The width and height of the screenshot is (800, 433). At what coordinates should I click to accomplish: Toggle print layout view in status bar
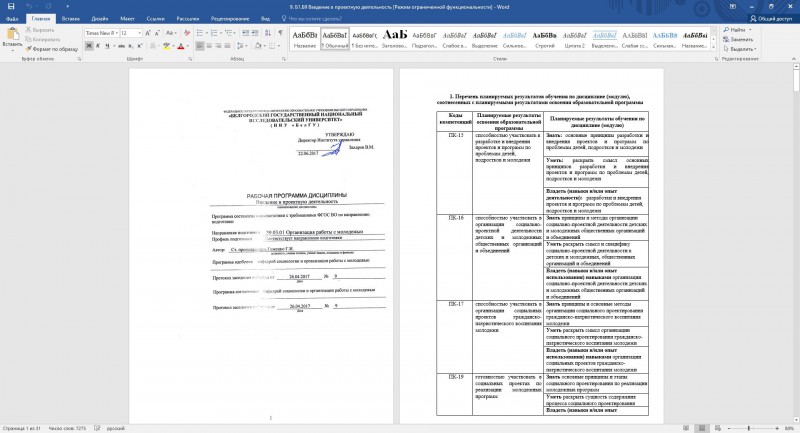pos(702,428)
